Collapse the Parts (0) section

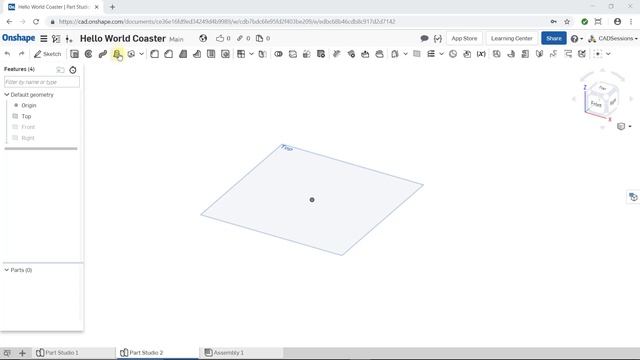[7, 270]
